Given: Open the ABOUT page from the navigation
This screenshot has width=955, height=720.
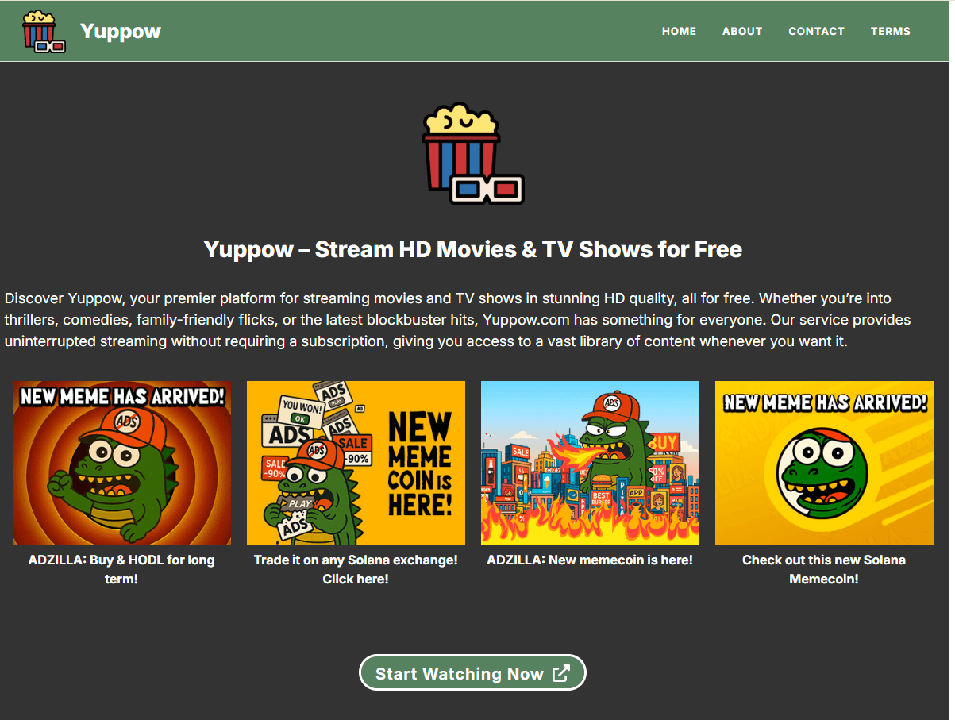Looking at the screenshot, I should pos(742,31).
